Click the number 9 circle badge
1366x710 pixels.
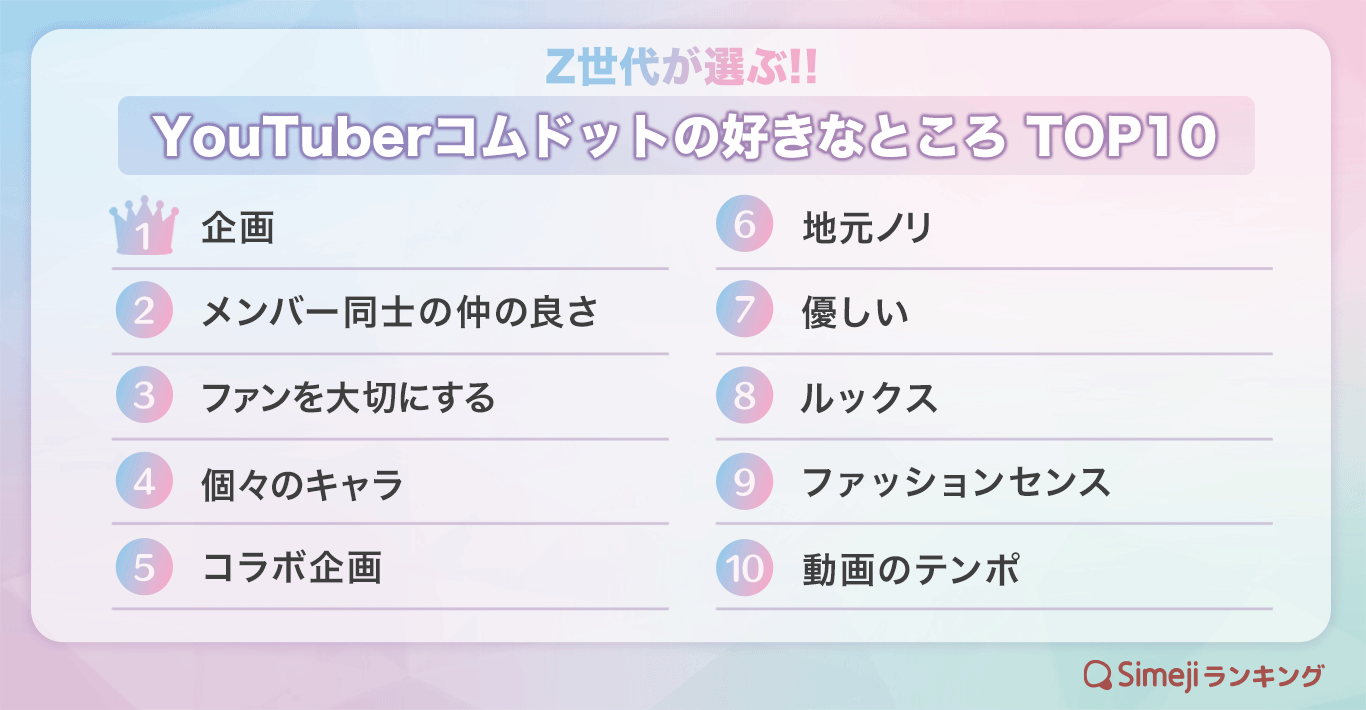pyautogui.click(x=745, y=482)
